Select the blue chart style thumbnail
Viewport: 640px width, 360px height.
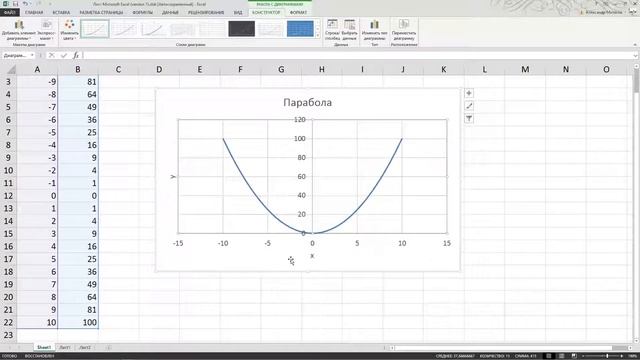coord(300,29)
